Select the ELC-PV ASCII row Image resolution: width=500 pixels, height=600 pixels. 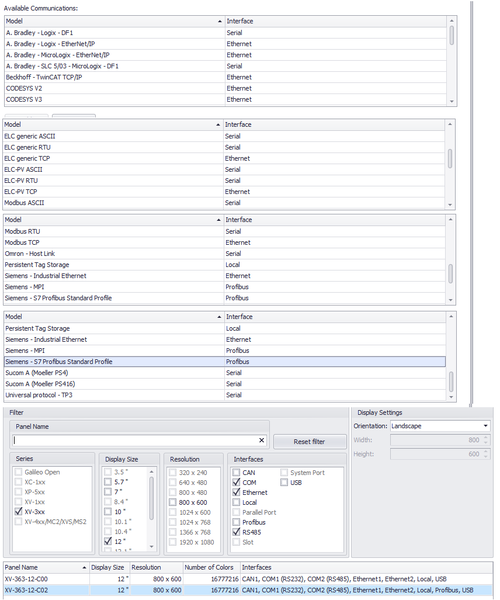tap(224, 170)
